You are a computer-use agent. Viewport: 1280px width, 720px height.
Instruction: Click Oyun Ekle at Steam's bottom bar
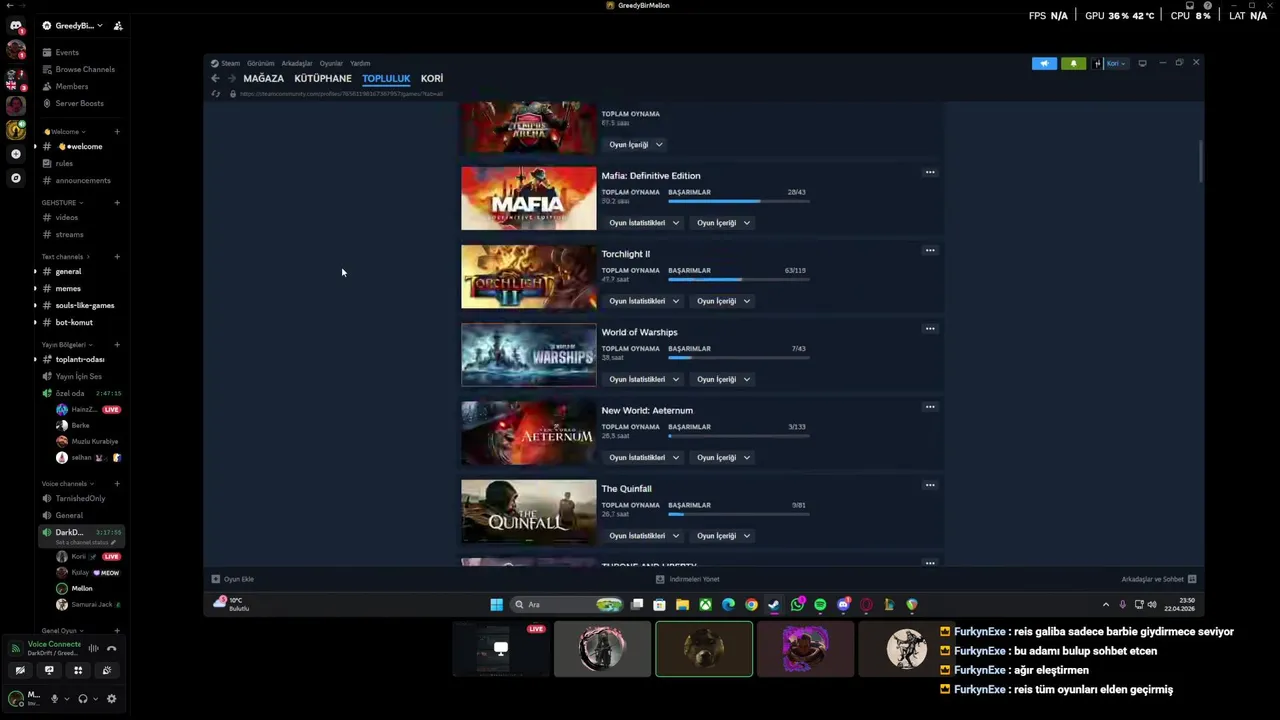[x=232, y=579]
